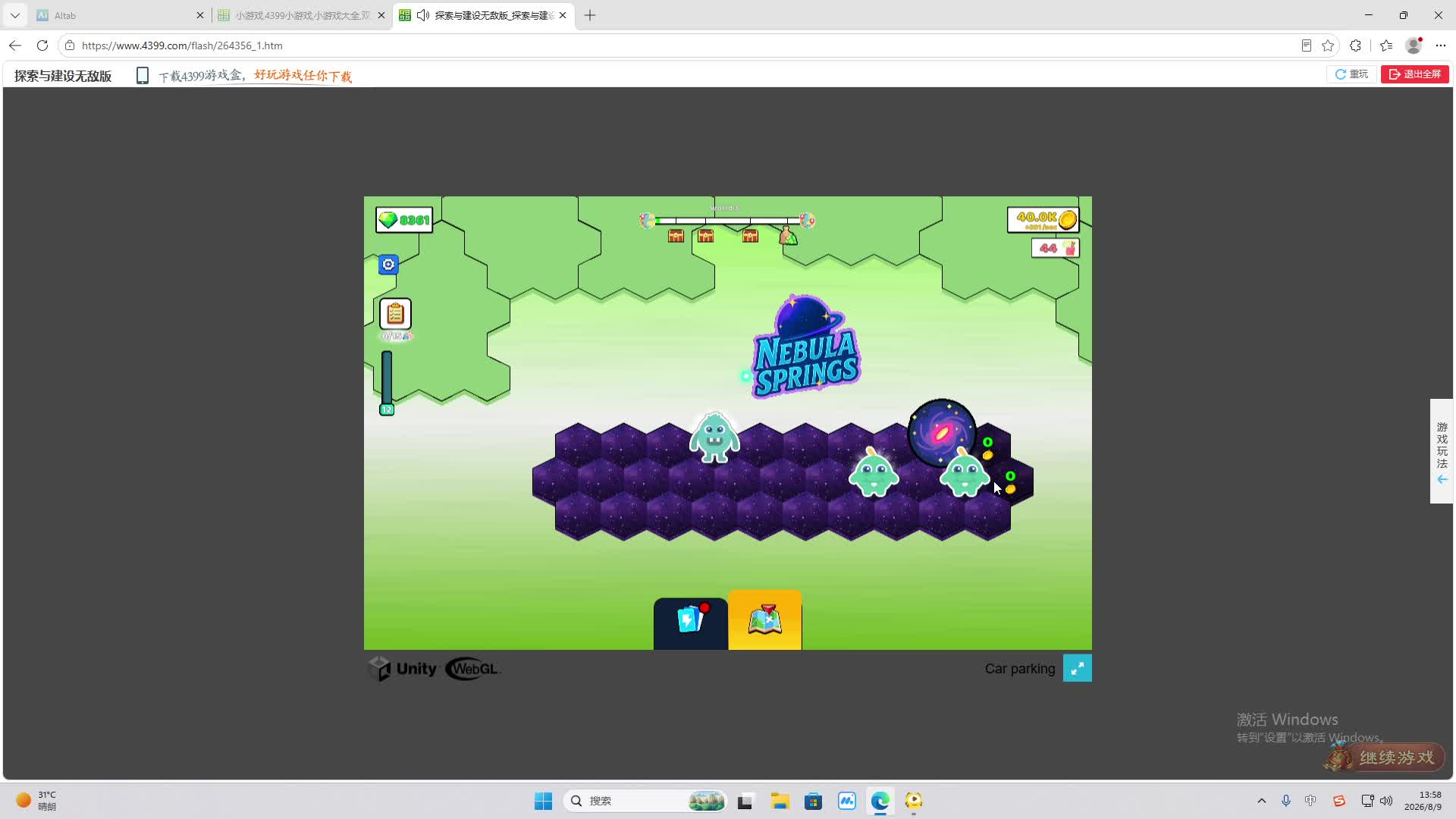1456x819 pixels.
Task: Open the game settings gear
Action: coord(388,265)
